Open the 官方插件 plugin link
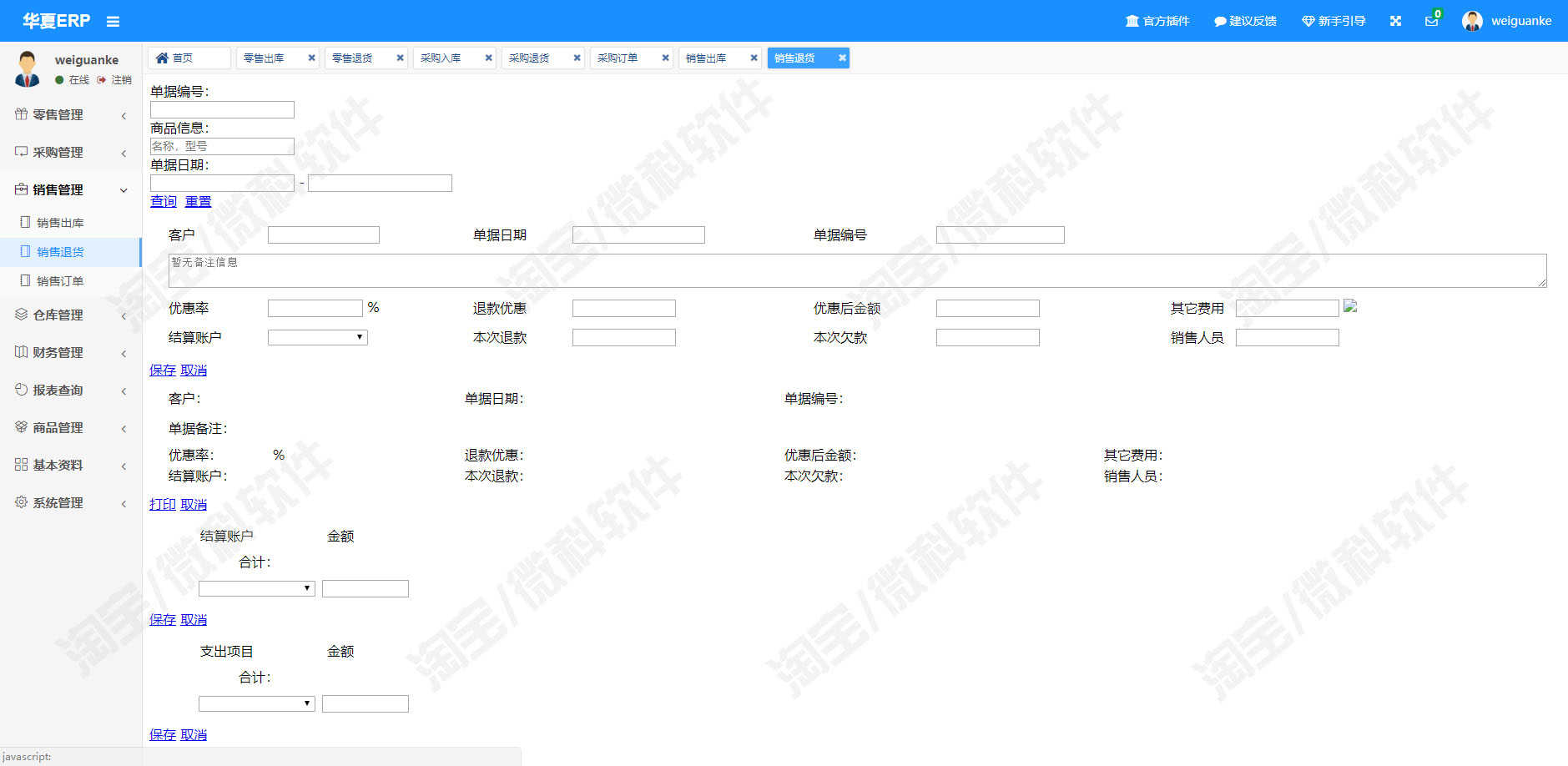 coord(1157,21)
